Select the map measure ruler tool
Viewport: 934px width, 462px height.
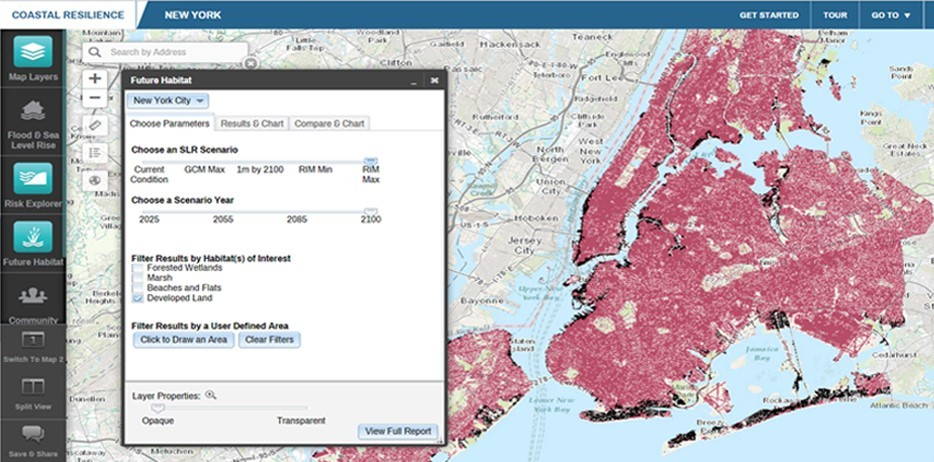95,126
